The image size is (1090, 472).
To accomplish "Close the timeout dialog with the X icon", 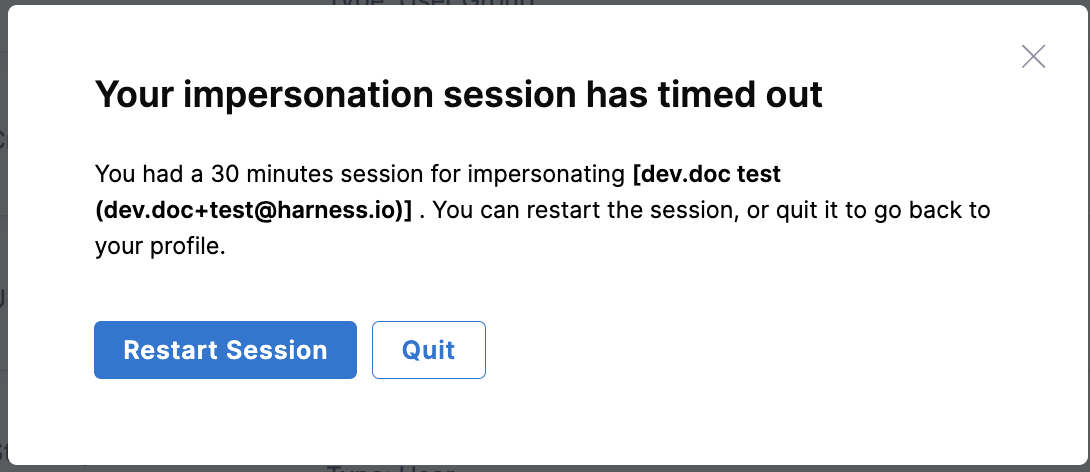I will (1033, 56).
